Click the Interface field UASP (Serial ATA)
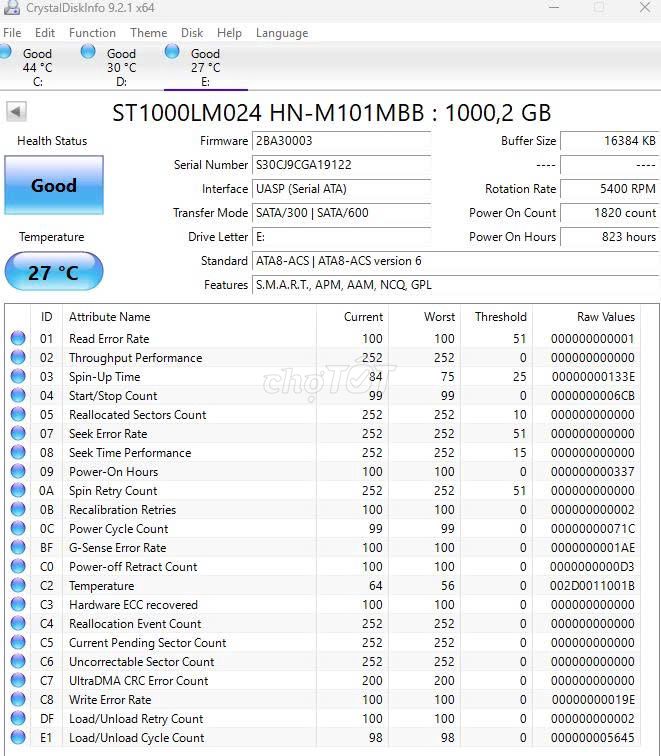Image resolution: width=661 pixels, height=756 pixels. click(341, 189)
